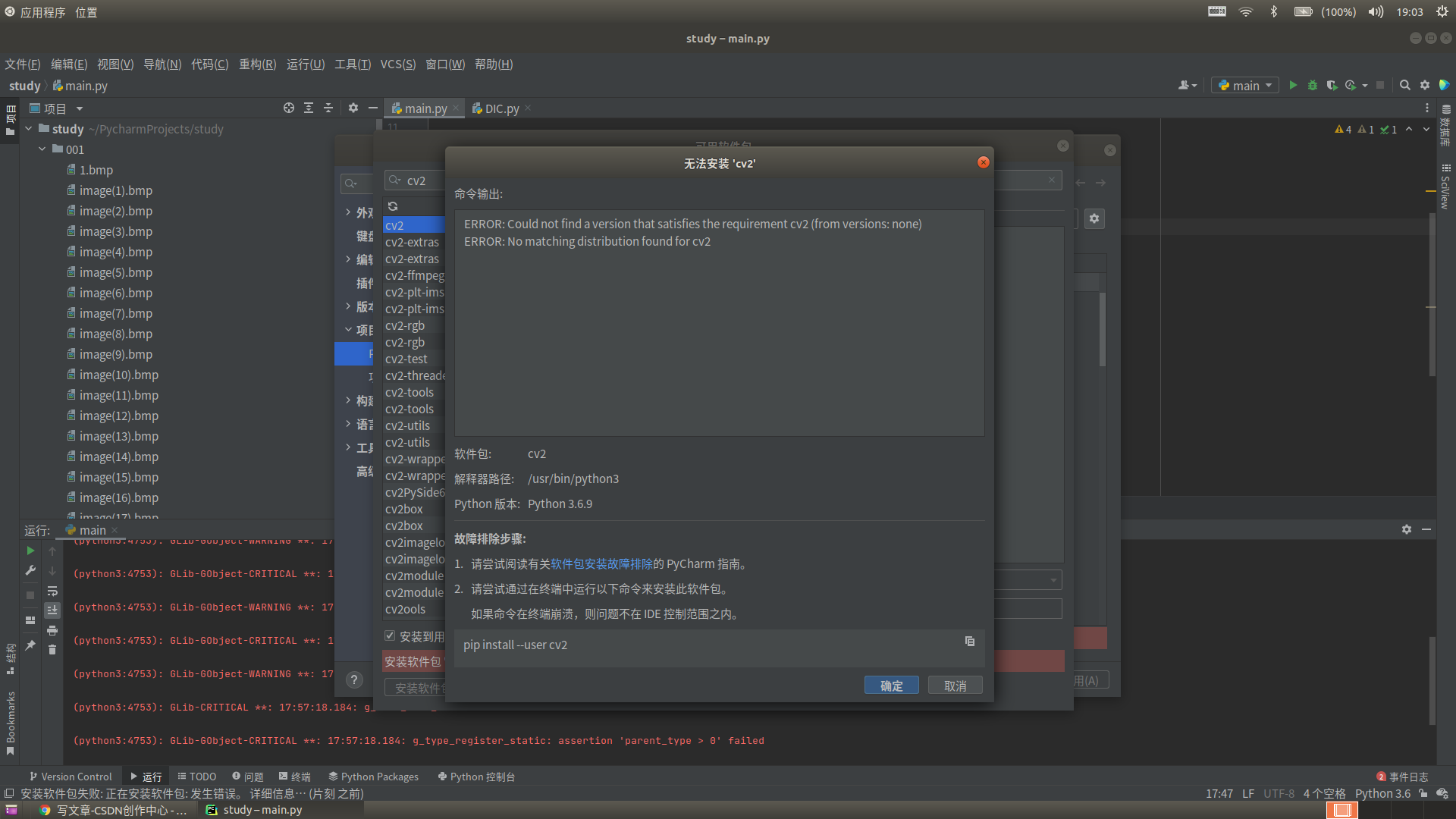Toggle the install to user checkbox
1456x819 pixels.
390,636
